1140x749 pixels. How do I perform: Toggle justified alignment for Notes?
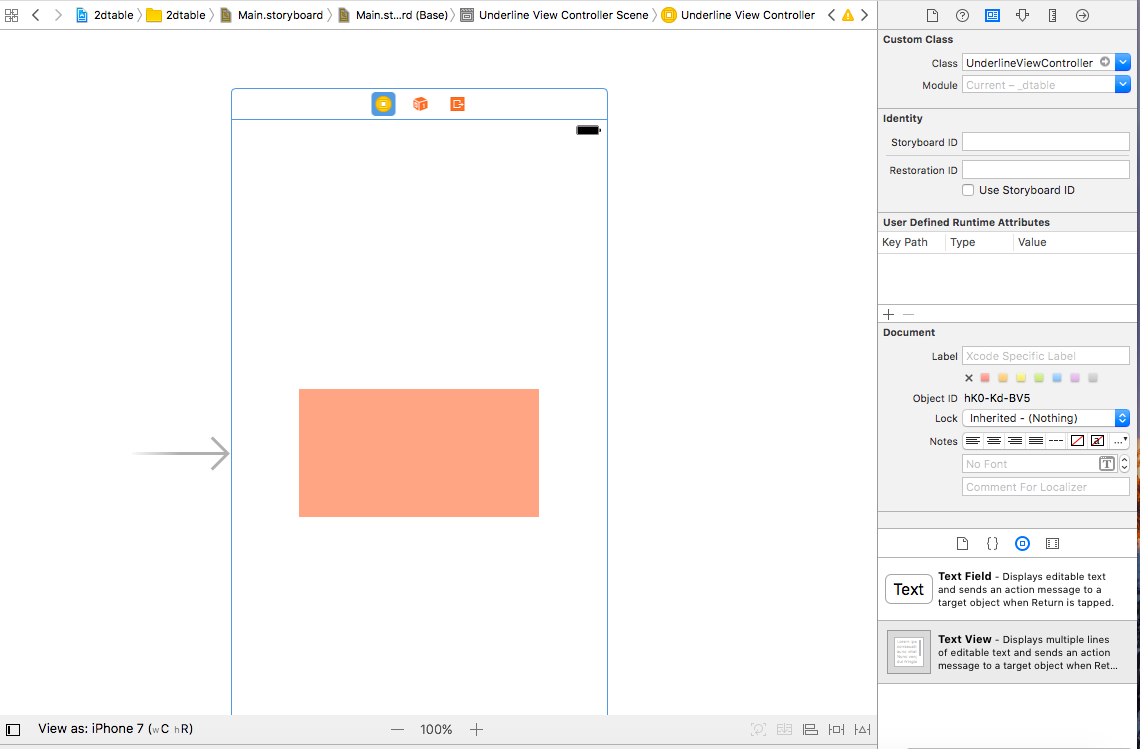1036,441
